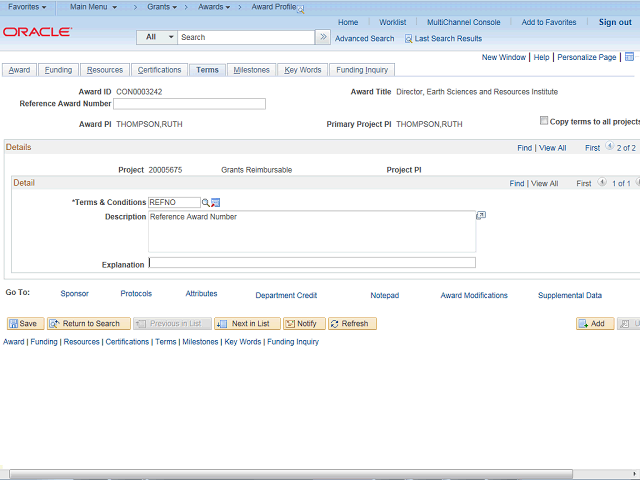This screenshot has height=480, width=640.
Task: Click View All in Details header
Action: pyautogui.click(x=552, y=148)
